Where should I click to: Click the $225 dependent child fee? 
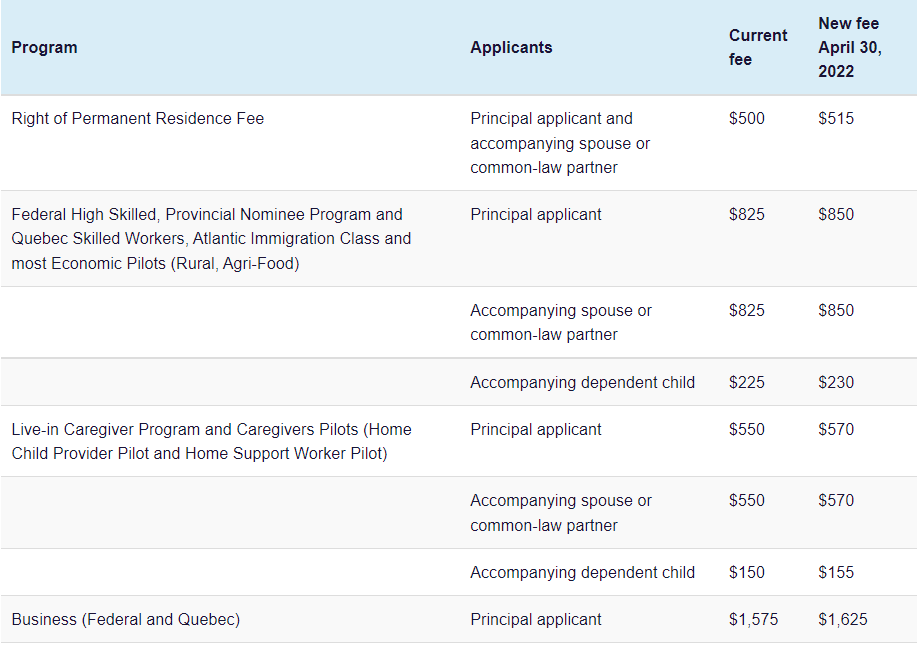[747, 382]
